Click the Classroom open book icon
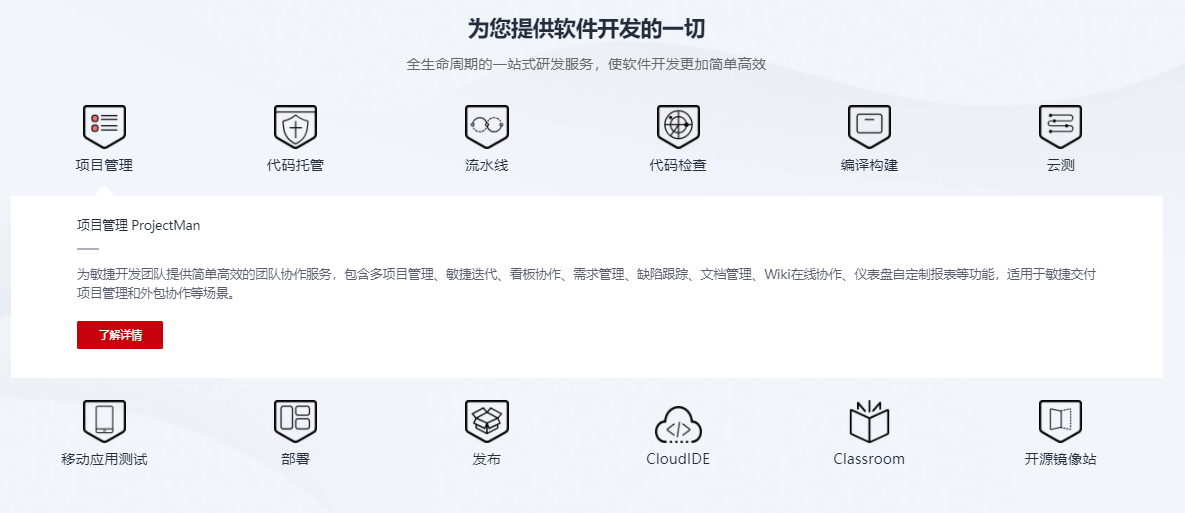This screenshot has width=1185, height=513. (869, 421)
